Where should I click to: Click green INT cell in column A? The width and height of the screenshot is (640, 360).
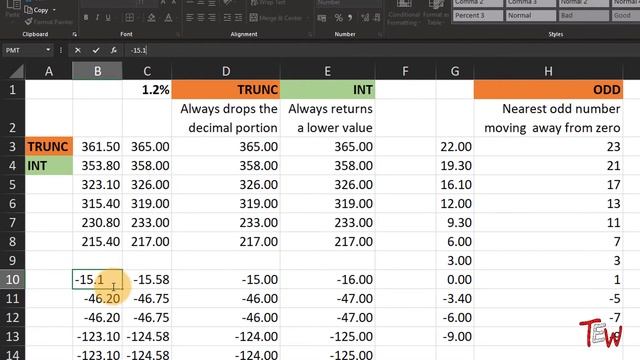(49, 166)
